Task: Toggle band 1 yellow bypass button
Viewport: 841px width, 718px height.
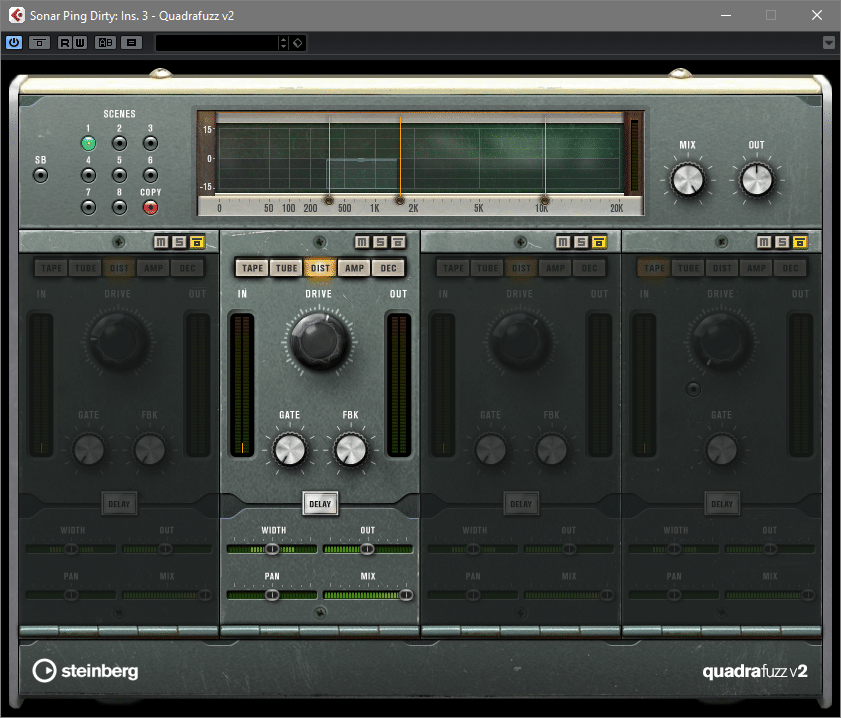Action: (x=197, y=242)
